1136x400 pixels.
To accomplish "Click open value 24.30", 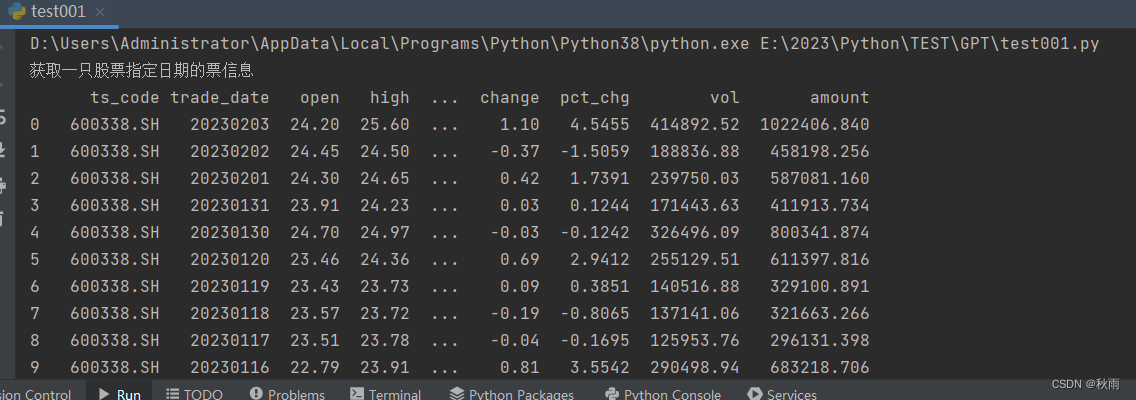I will click(314, 178).
